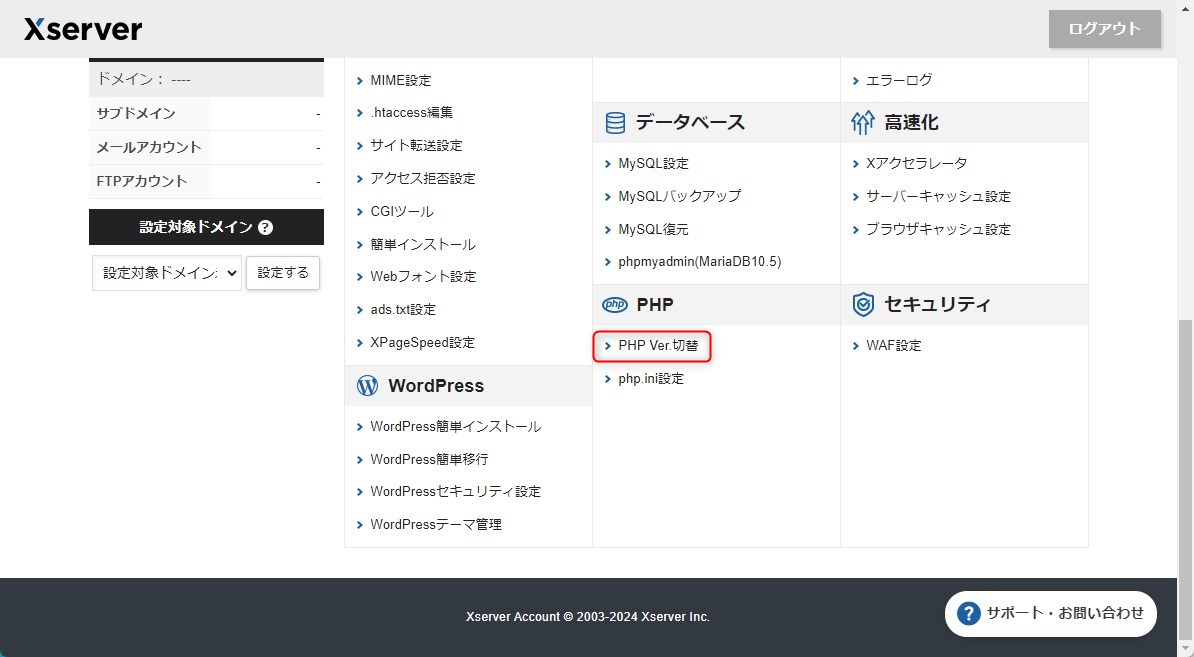Open WordPress簡単インストール

[x=456, y=425]
